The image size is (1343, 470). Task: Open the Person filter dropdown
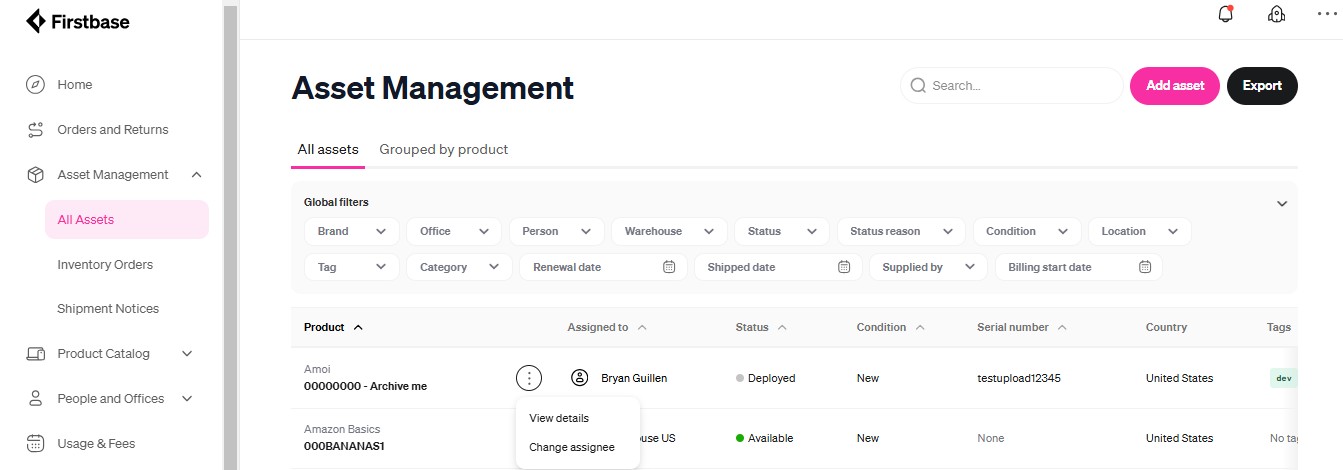click(557, 231)
